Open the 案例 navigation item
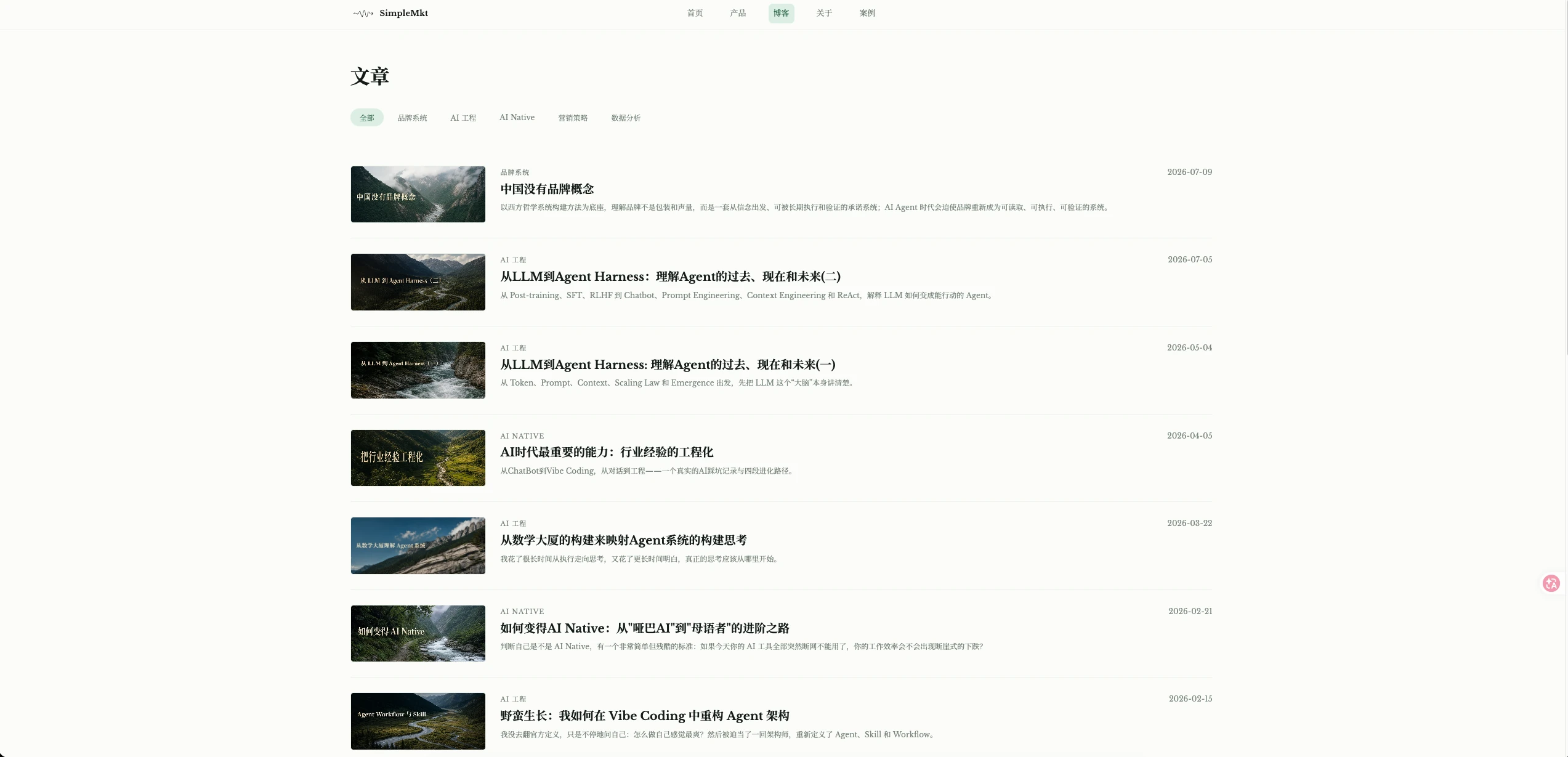 coord(867,13)
